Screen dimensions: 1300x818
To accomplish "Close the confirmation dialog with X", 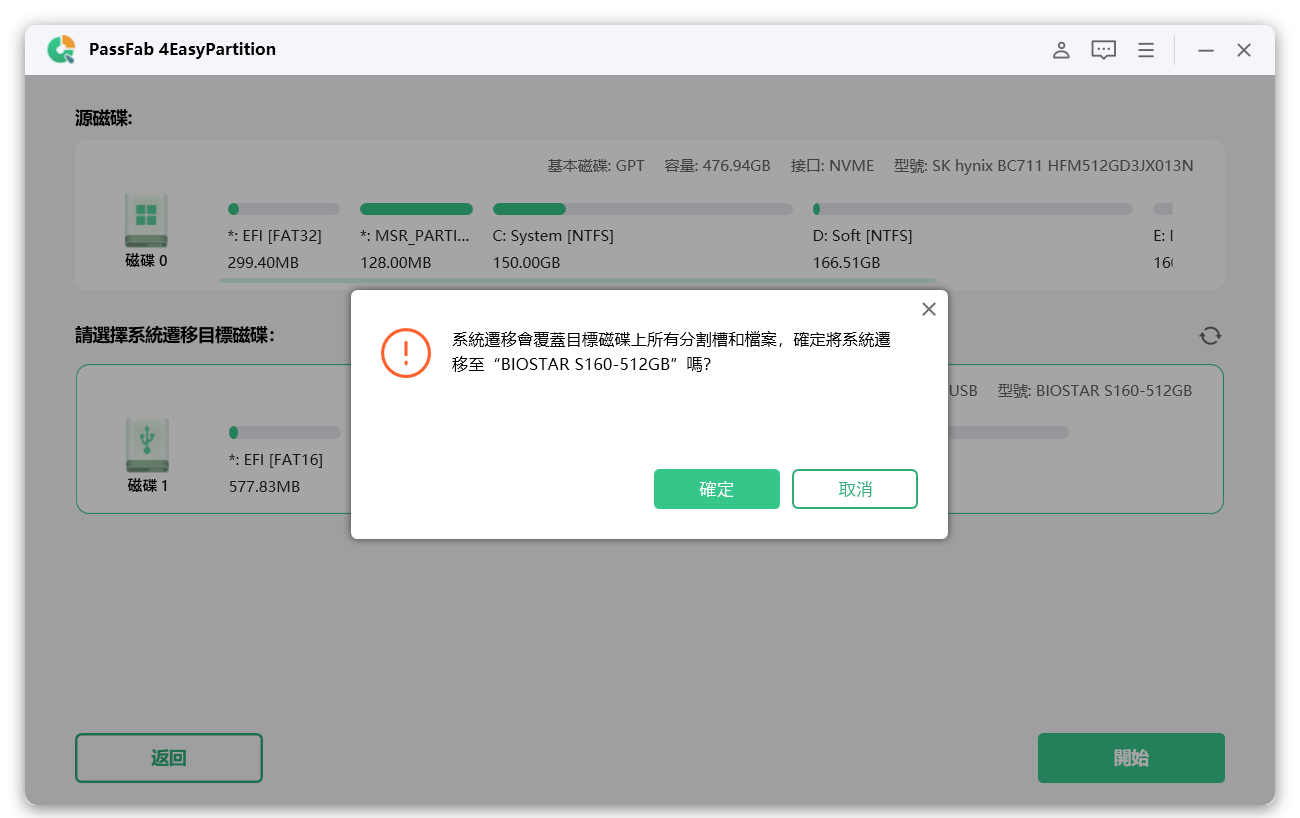I will (x=929, y=309).
